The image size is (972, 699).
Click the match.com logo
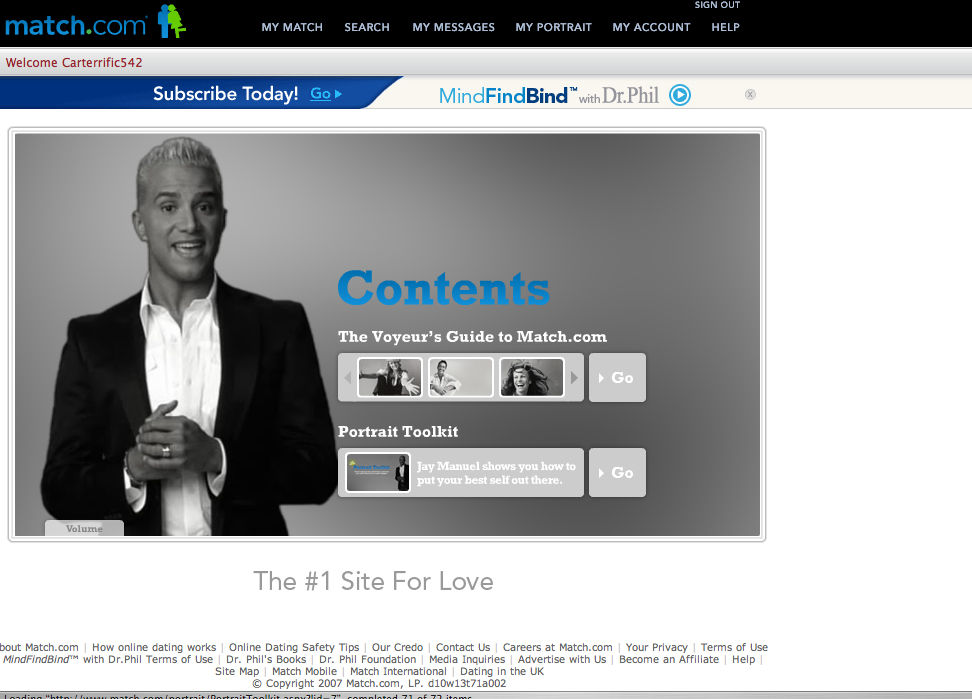(95, 23)
